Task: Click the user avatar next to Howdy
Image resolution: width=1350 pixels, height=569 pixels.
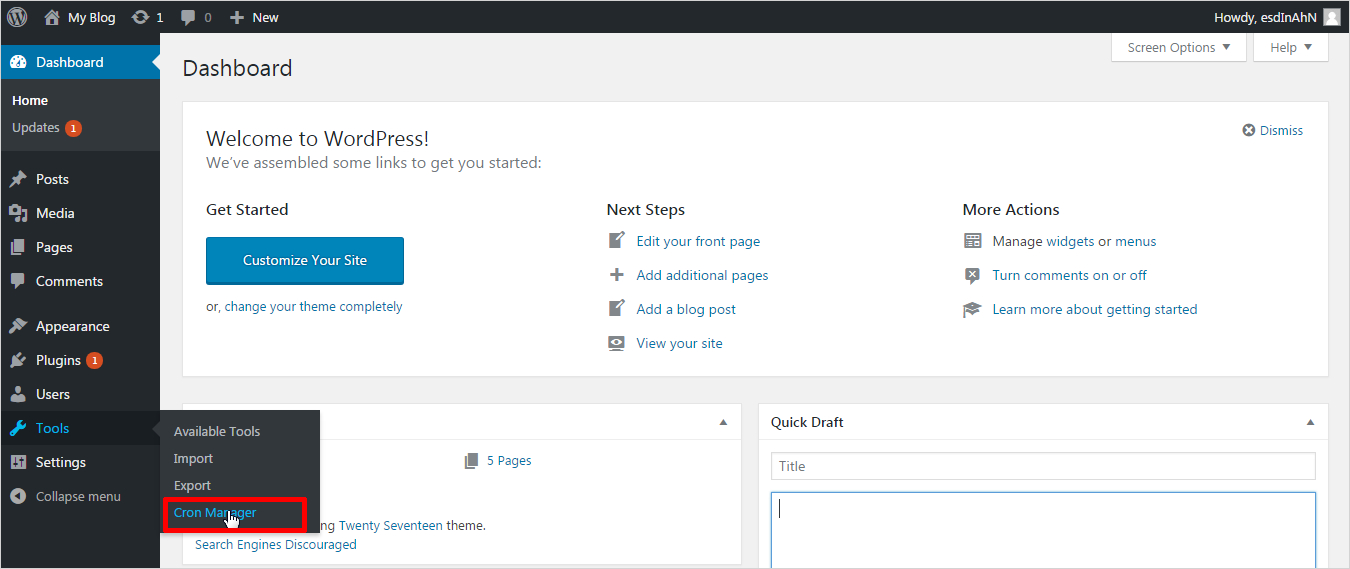Action: point(1331,17)
